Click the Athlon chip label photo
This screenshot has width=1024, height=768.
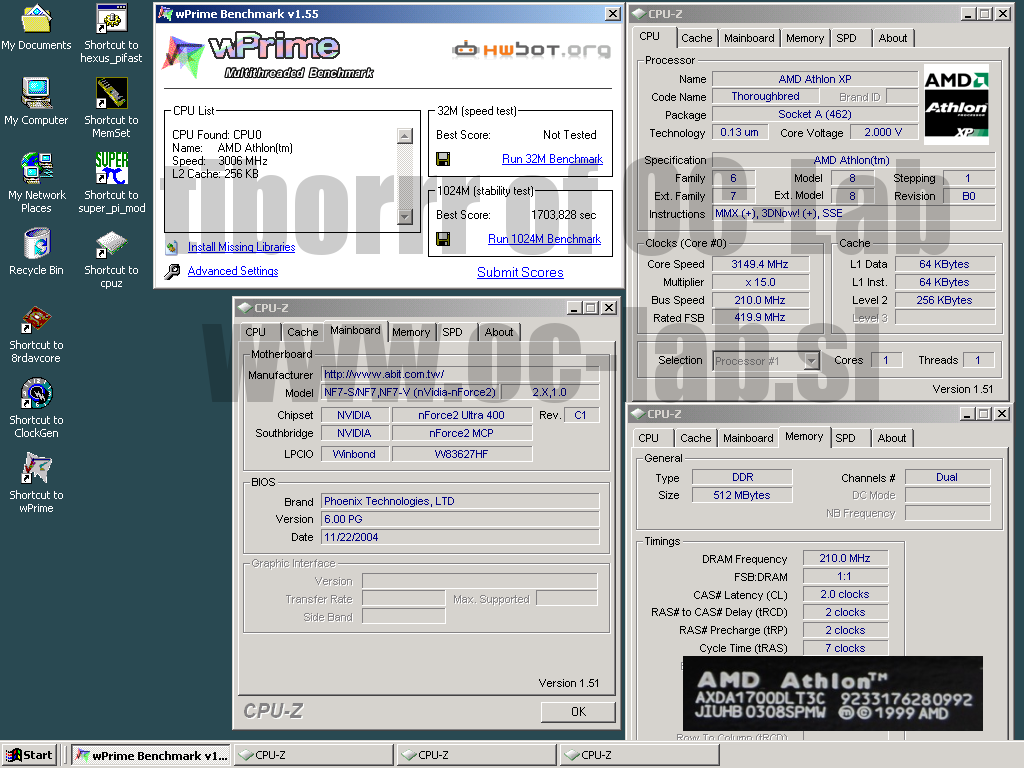click(x=833, y=694)
